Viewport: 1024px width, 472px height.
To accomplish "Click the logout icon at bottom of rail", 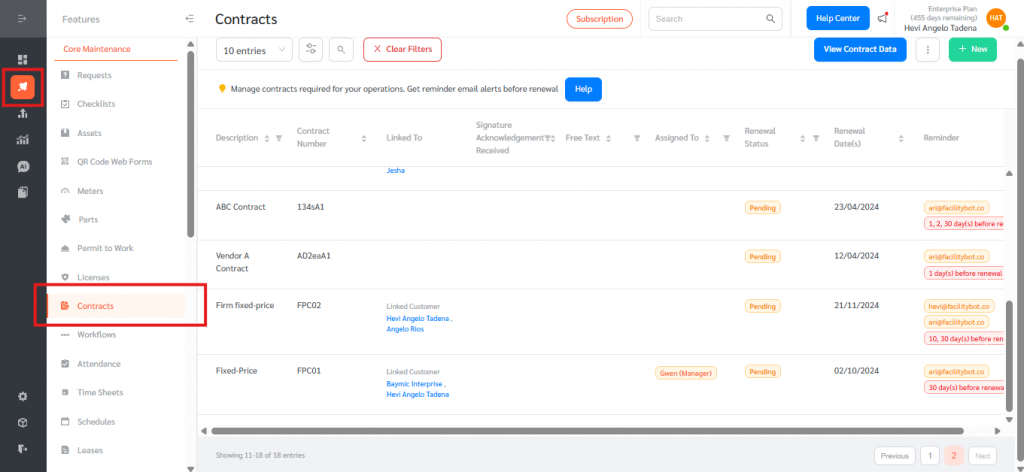I will (23, 448).
